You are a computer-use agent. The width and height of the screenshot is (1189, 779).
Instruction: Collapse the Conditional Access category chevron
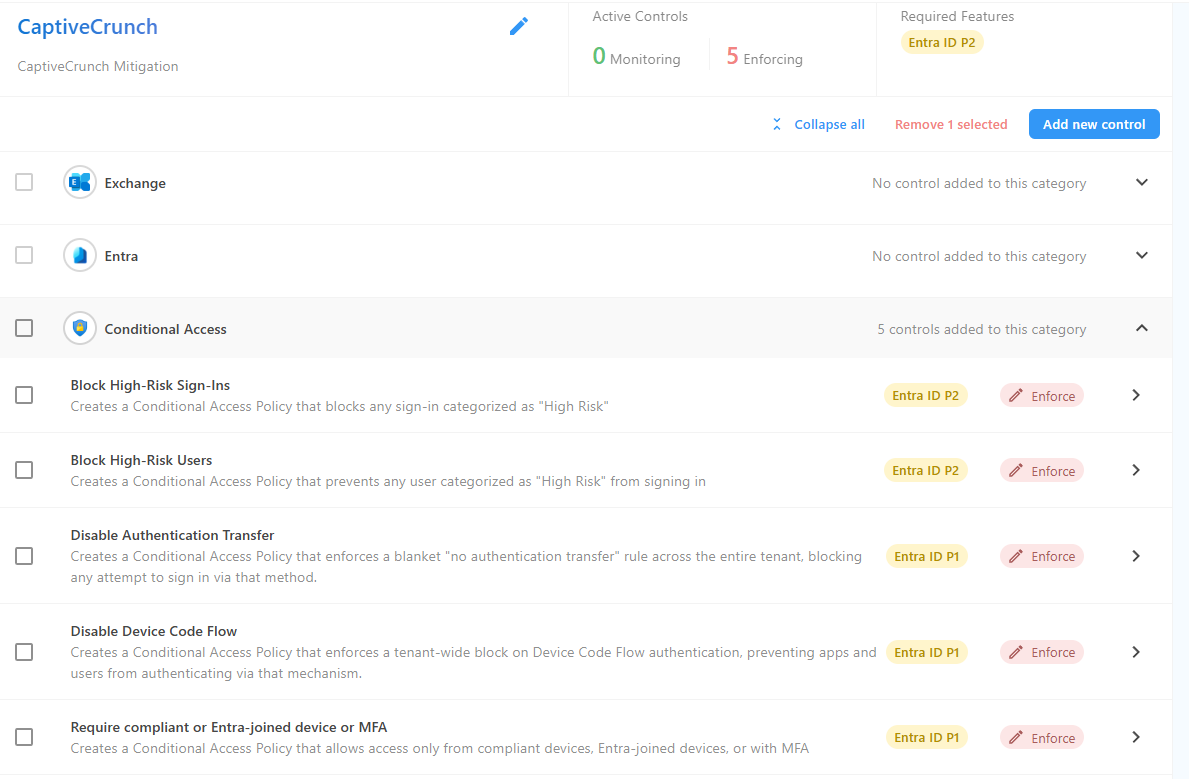1142,328
